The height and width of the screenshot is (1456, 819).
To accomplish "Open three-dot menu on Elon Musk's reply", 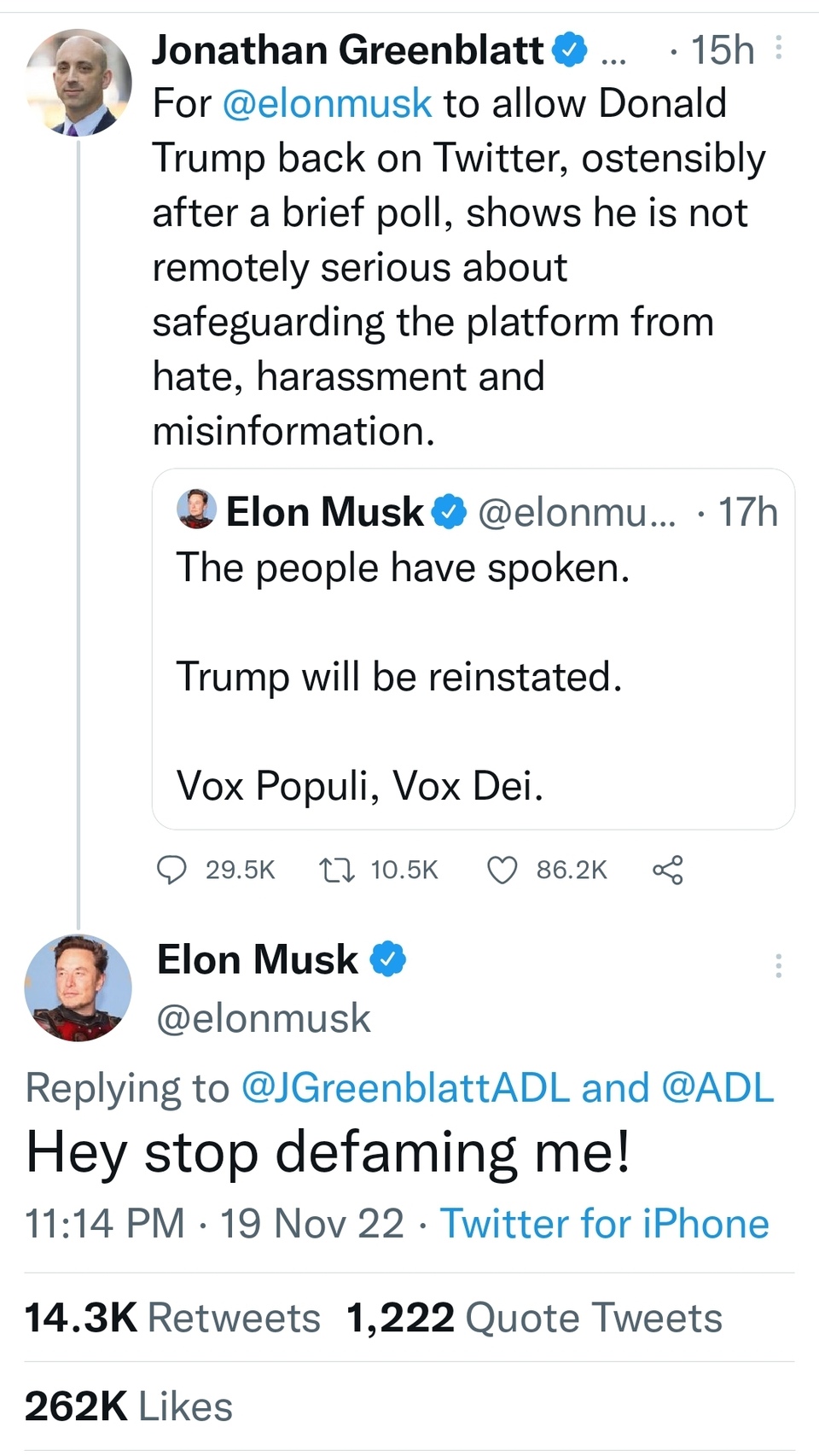I will [x=778, y=965].
